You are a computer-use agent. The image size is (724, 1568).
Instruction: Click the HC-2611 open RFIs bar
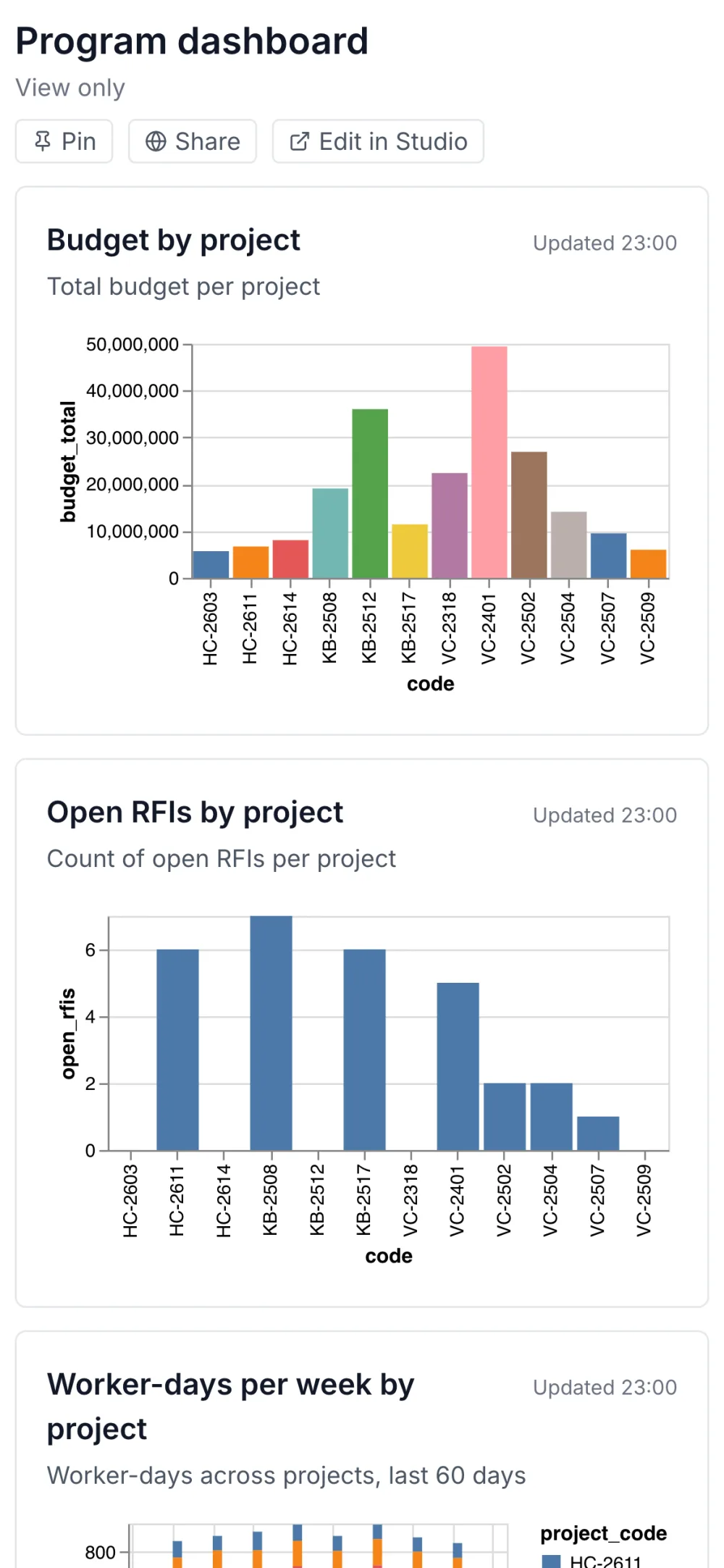point(177,1049)
